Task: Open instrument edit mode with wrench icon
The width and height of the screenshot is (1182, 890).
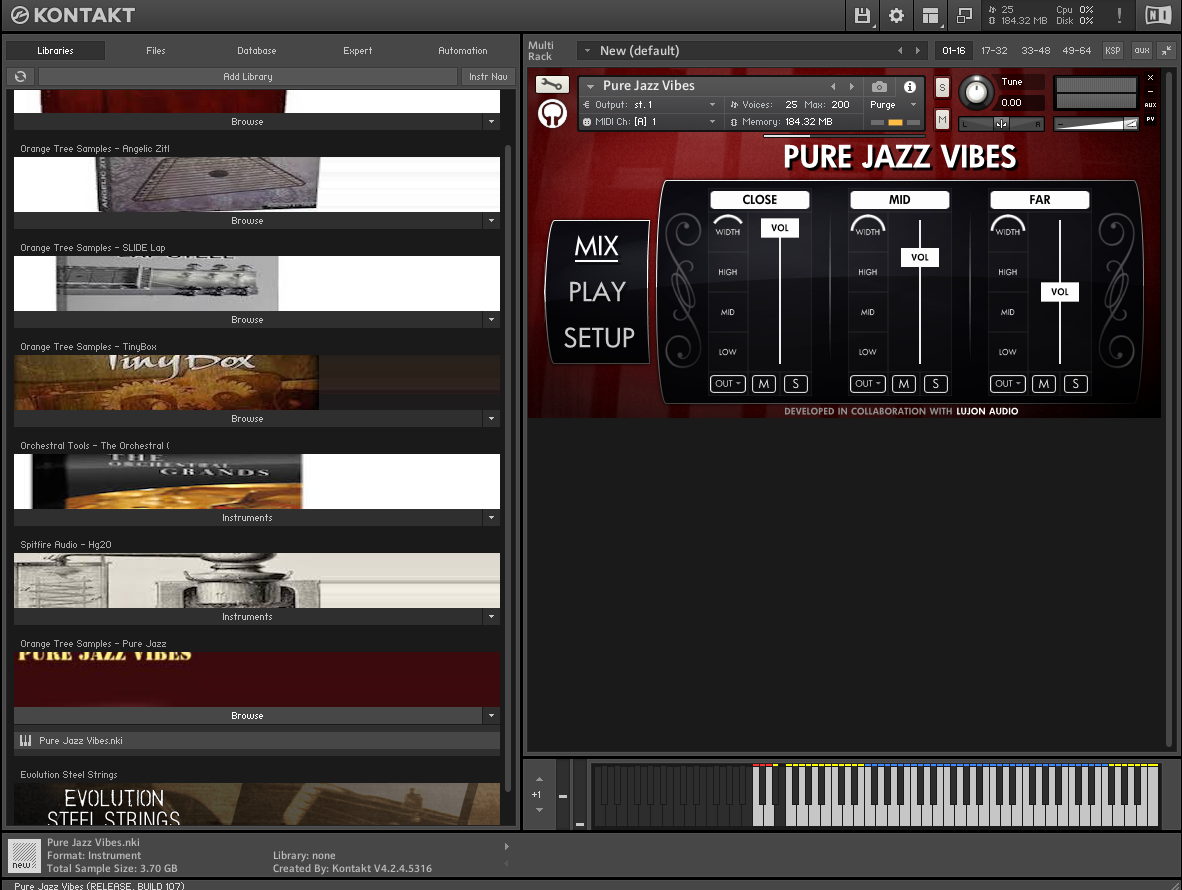Action: (x=552, y=85)
